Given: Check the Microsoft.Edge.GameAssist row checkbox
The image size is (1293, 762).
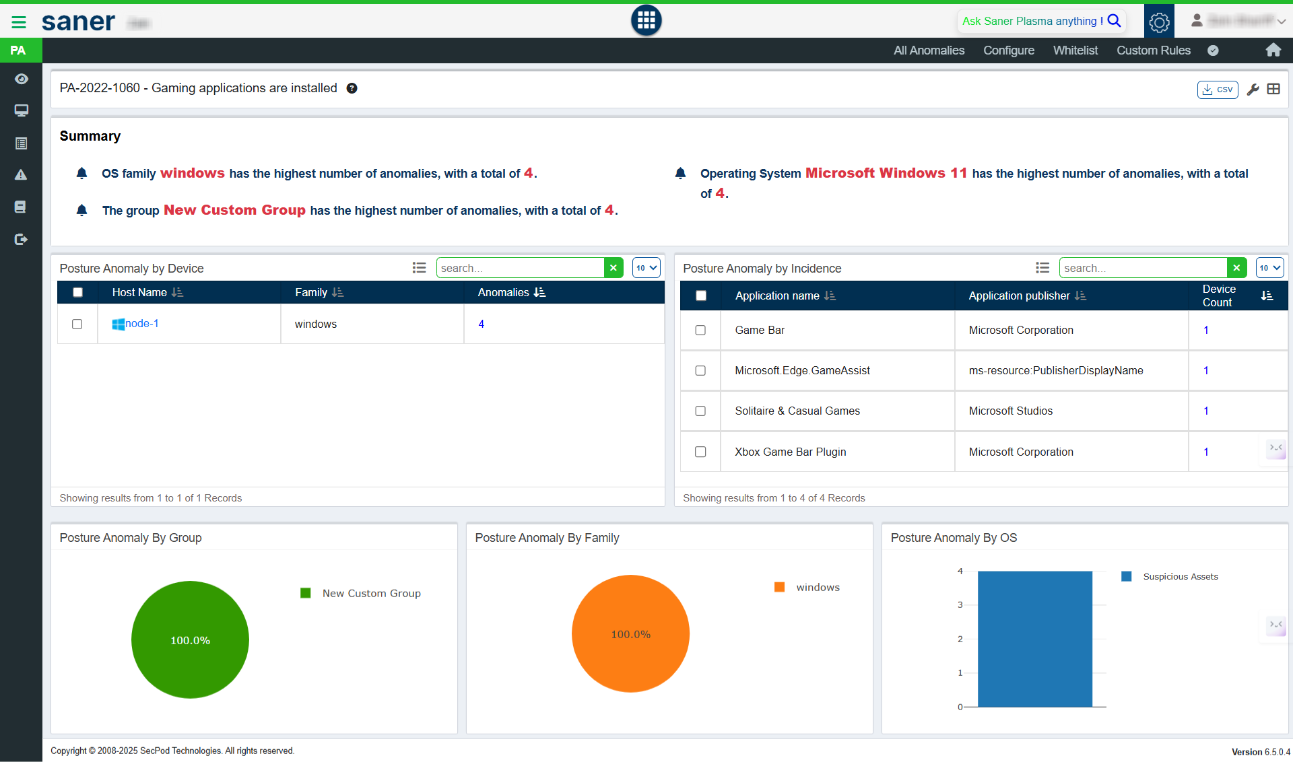Looking at the screenshot, I should click(700, 370).
